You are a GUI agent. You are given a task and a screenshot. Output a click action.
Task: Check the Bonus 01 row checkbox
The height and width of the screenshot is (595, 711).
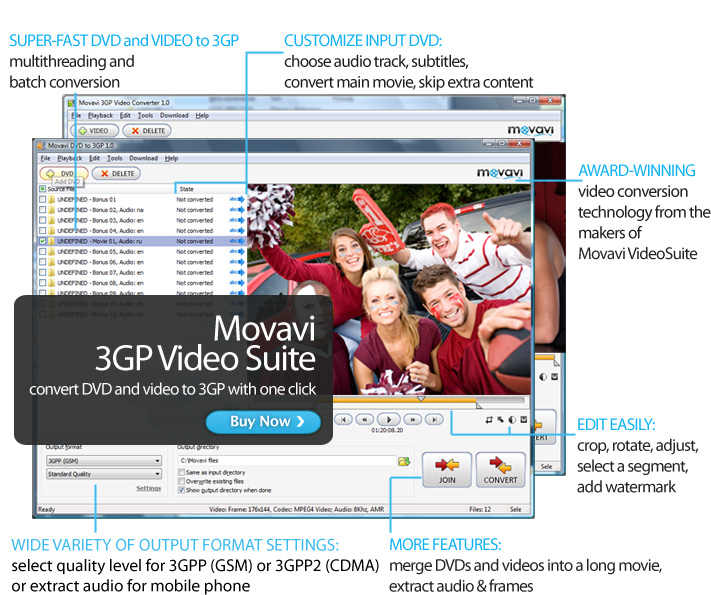43,200
